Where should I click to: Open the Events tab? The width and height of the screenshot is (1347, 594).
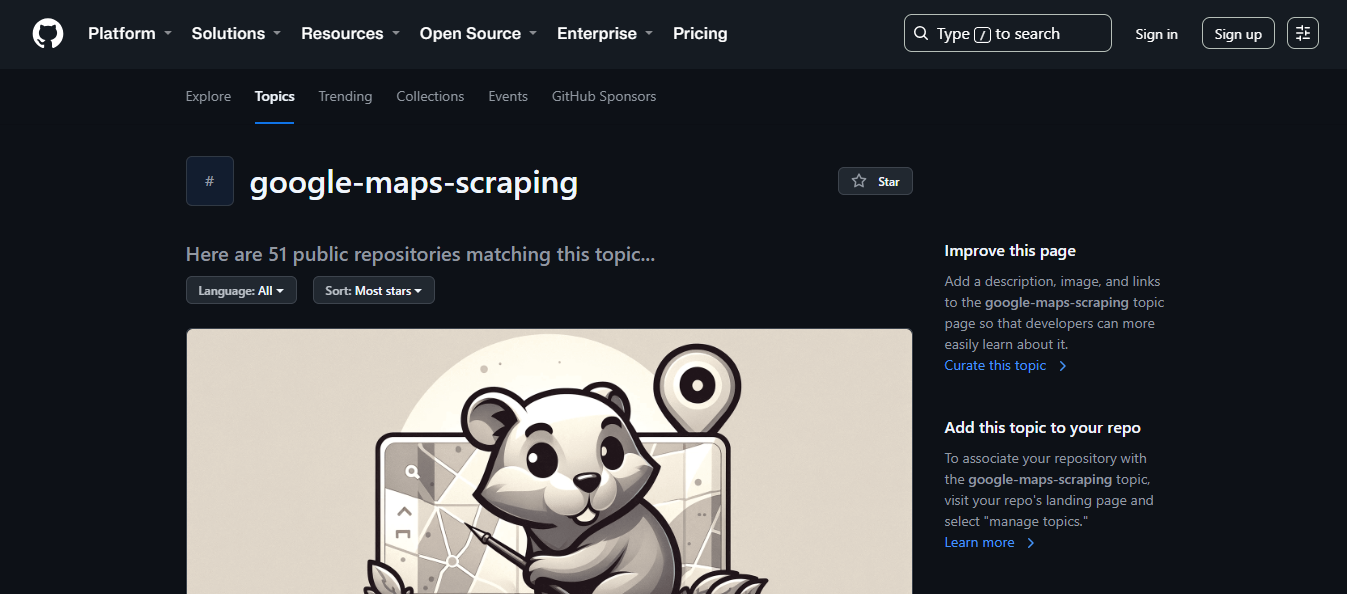pyautogui.click(x=508, y=96)
